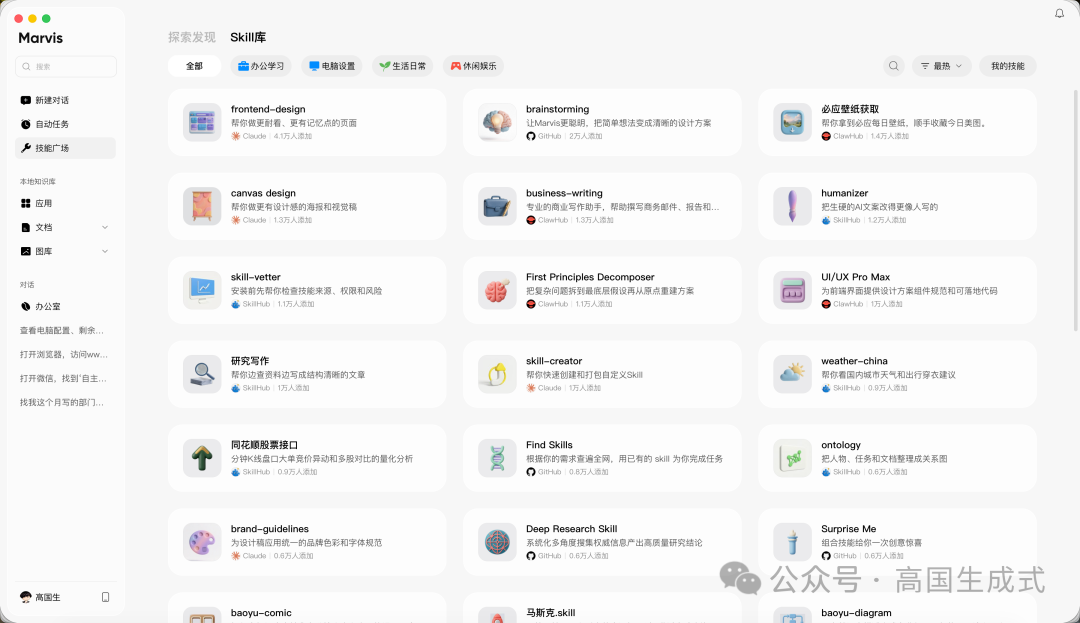Switch to the 探索发现 tab

point(191,37)
